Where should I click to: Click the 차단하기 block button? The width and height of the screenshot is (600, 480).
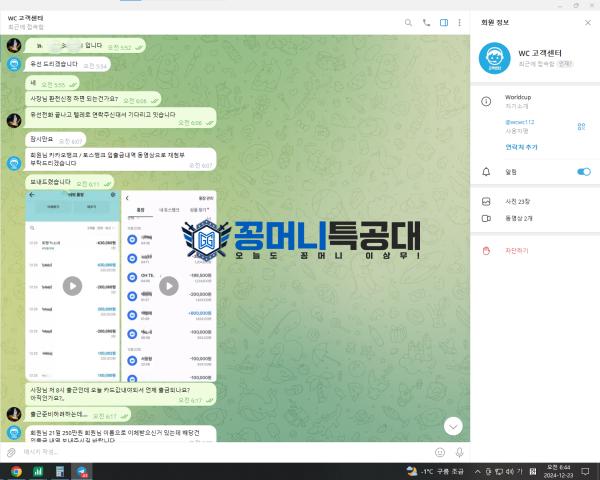(x=517, y=251)
